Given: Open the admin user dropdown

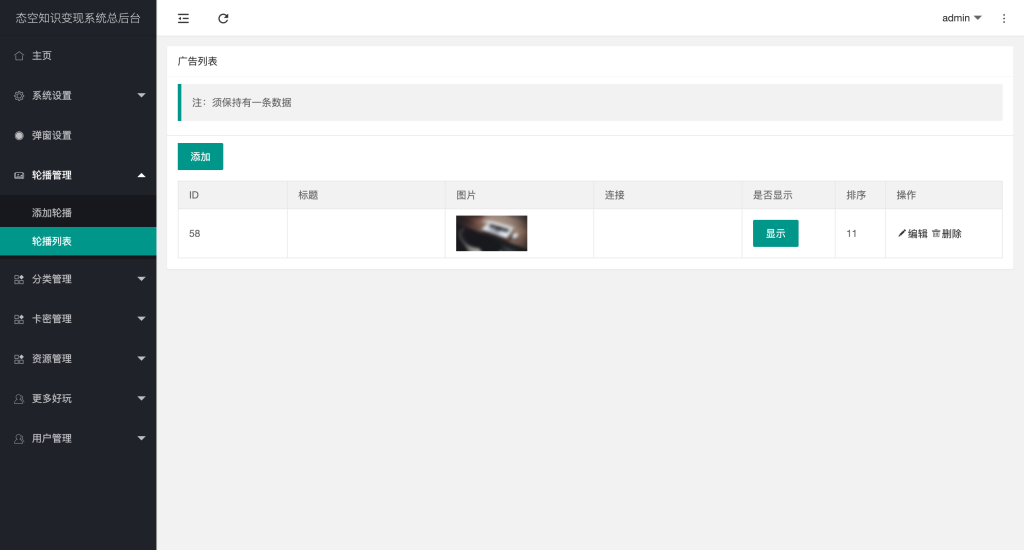Looking at the screenshot, I should coord(961,18).
